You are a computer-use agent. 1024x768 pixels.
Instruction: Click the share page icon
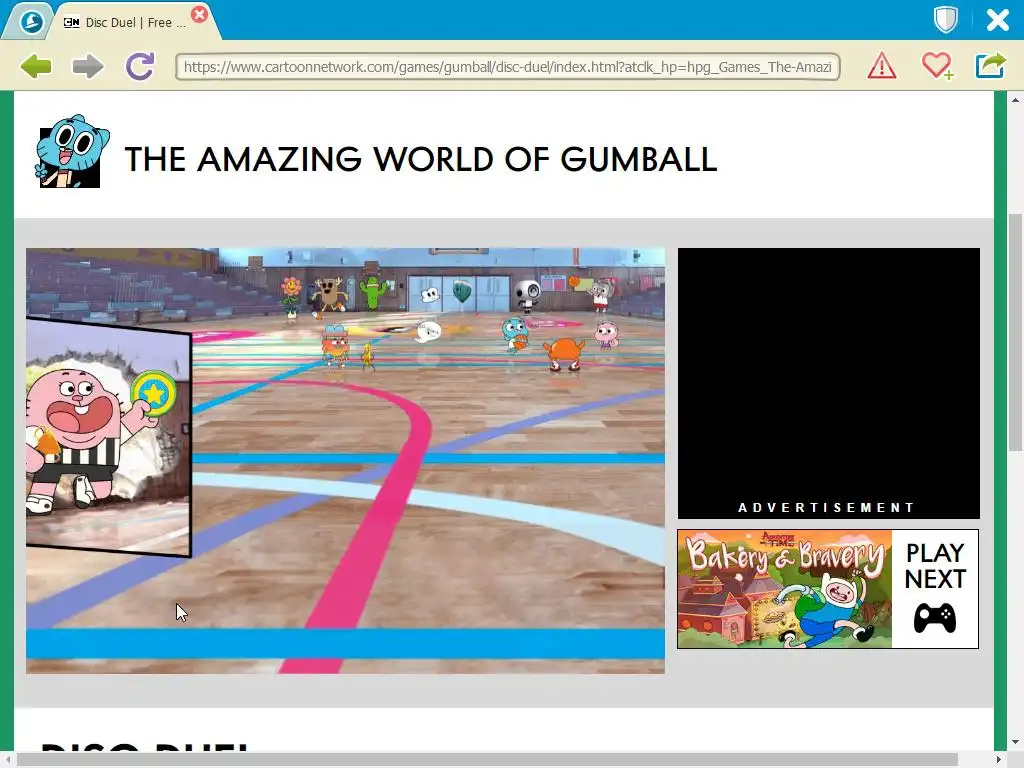[x=990, y=65]
